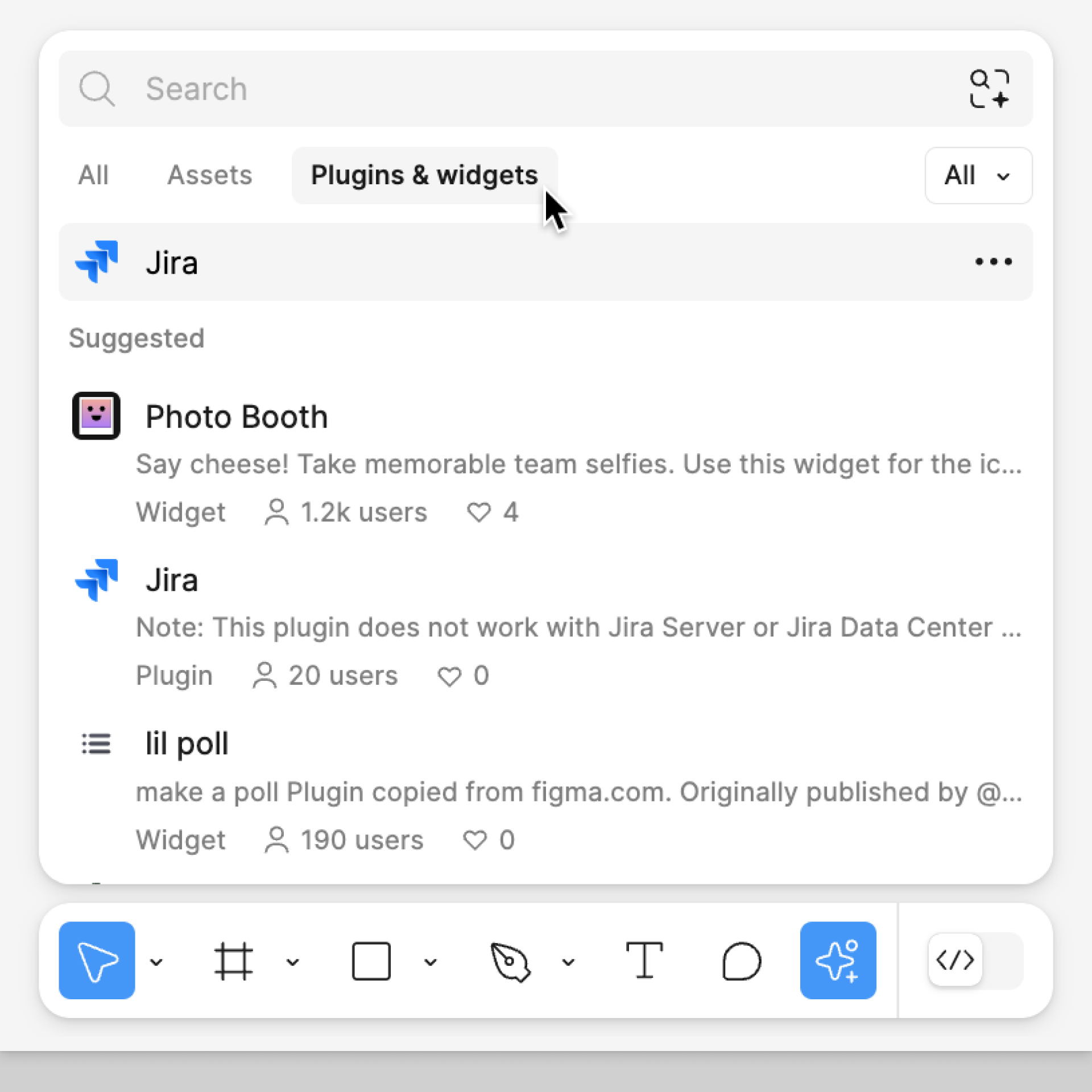Open the All filter dropdown
The height and width of the screenshot is (1092, 1092).
(978, 175)
